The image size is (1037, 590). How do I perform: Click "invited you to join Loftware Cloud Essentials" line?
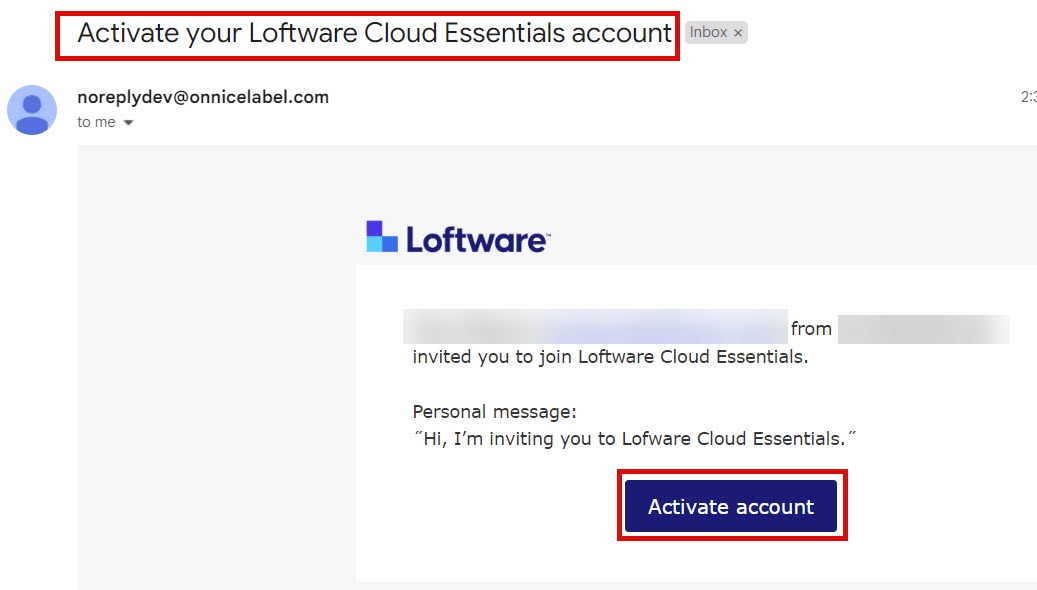(x=610, y=357)
